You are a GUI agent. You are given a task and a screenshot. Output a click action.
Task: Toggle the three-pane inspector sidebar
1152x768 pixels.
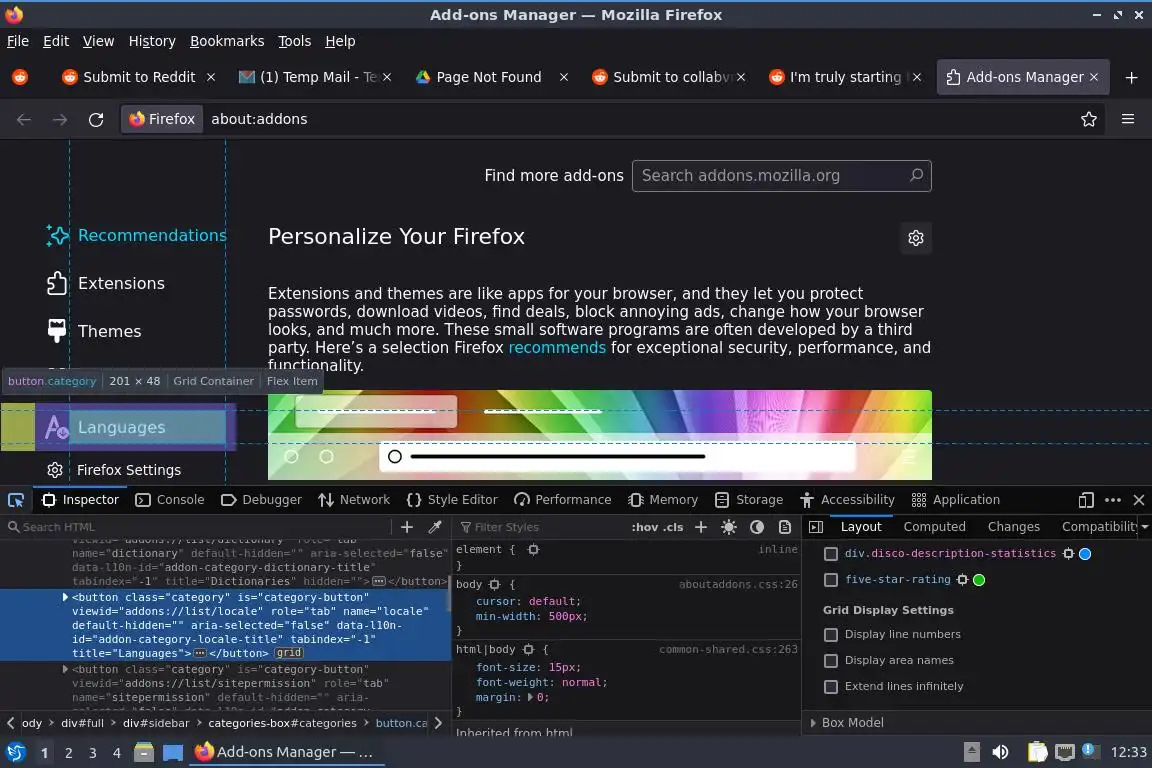coord(816,527)
